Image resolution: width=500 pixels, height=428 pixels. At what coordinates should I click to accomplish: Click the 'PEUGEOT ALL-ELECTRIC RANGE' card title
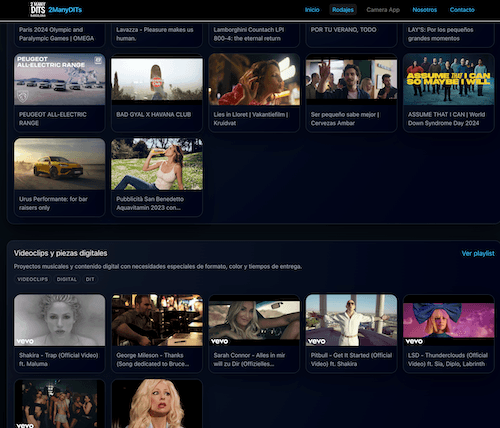point(53,119)
